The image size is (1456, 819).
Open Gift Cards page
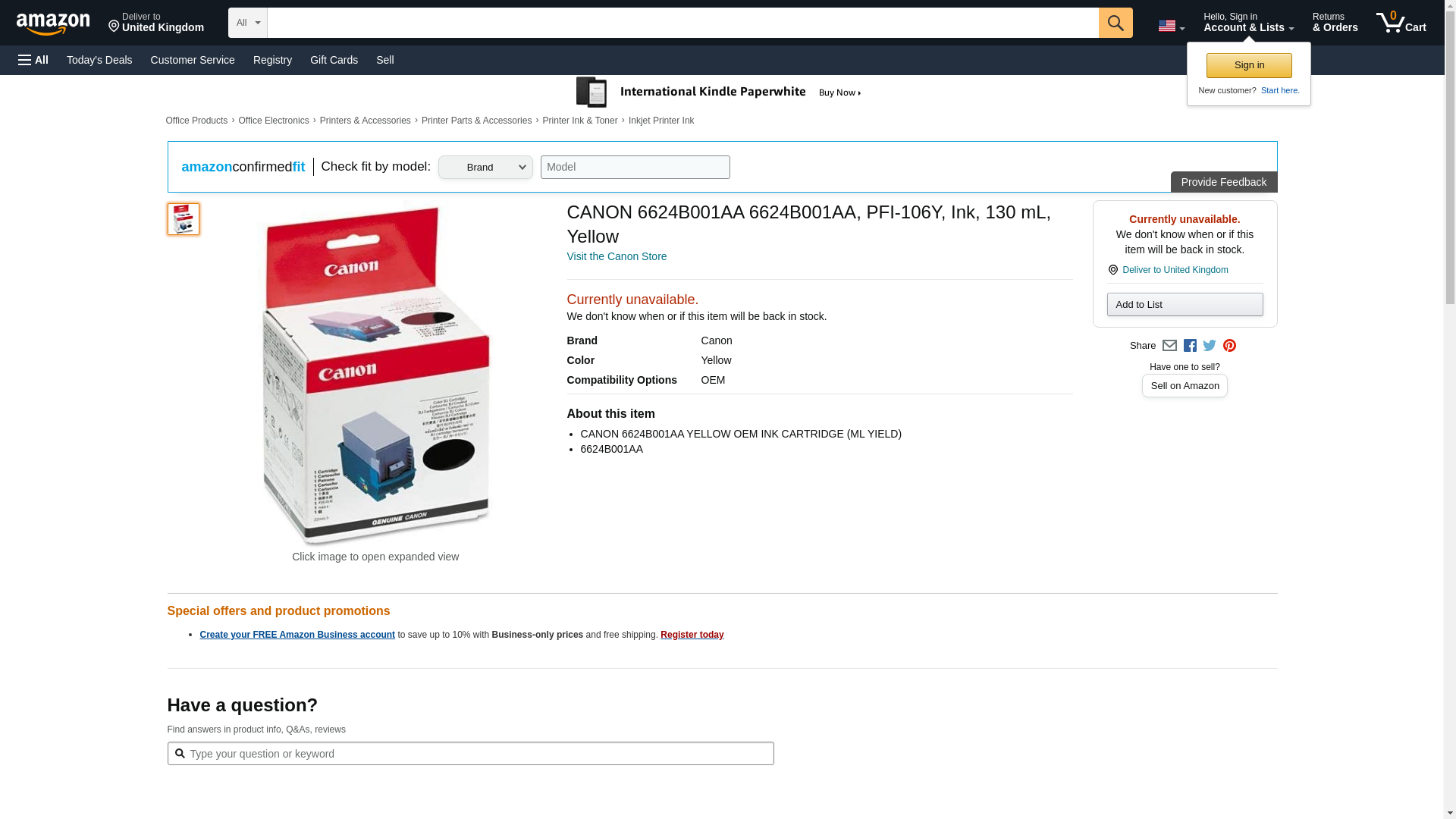pyautogui.click(x=334, y=60)
